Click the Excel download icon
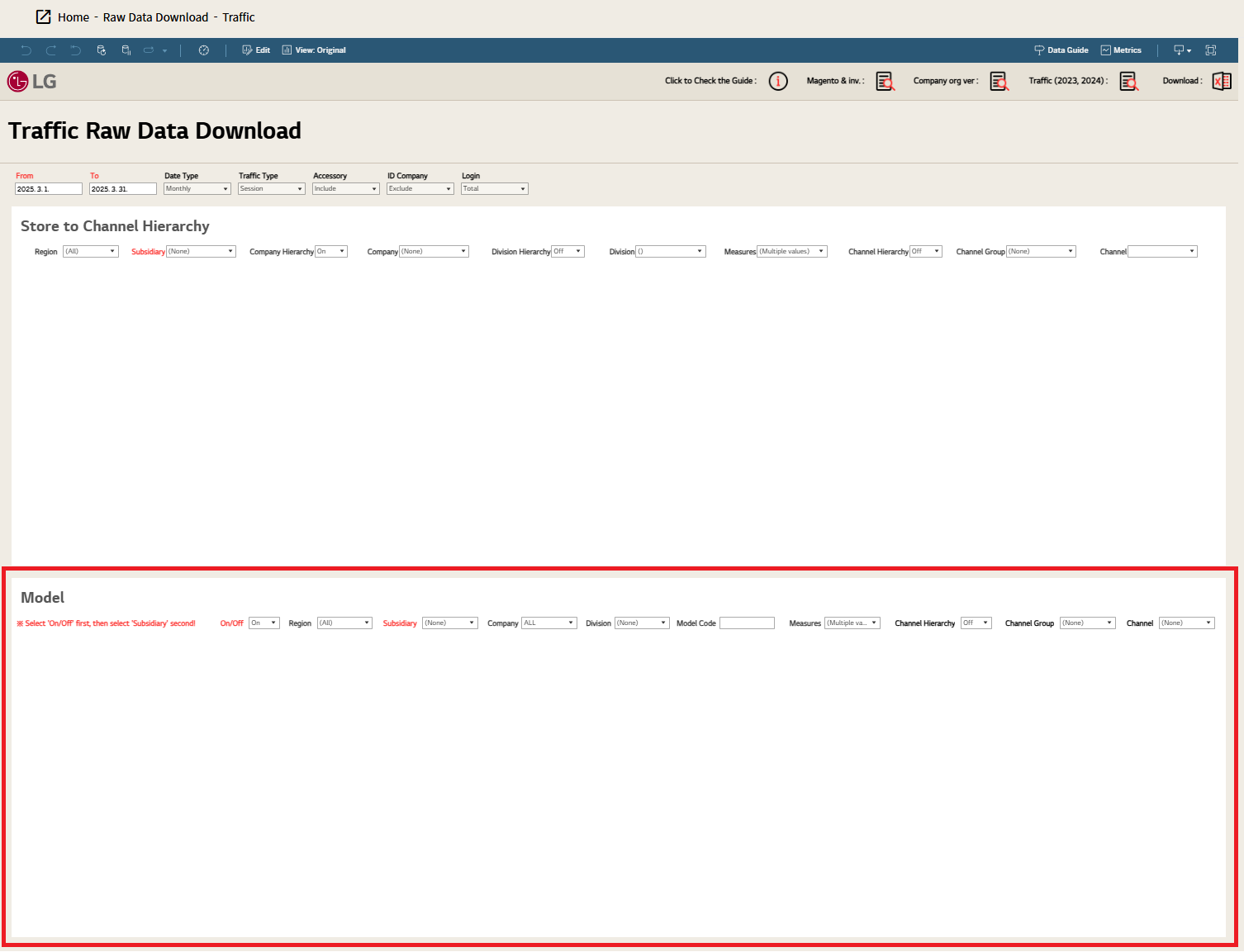1244x952 pixels. coord(1221,81)
